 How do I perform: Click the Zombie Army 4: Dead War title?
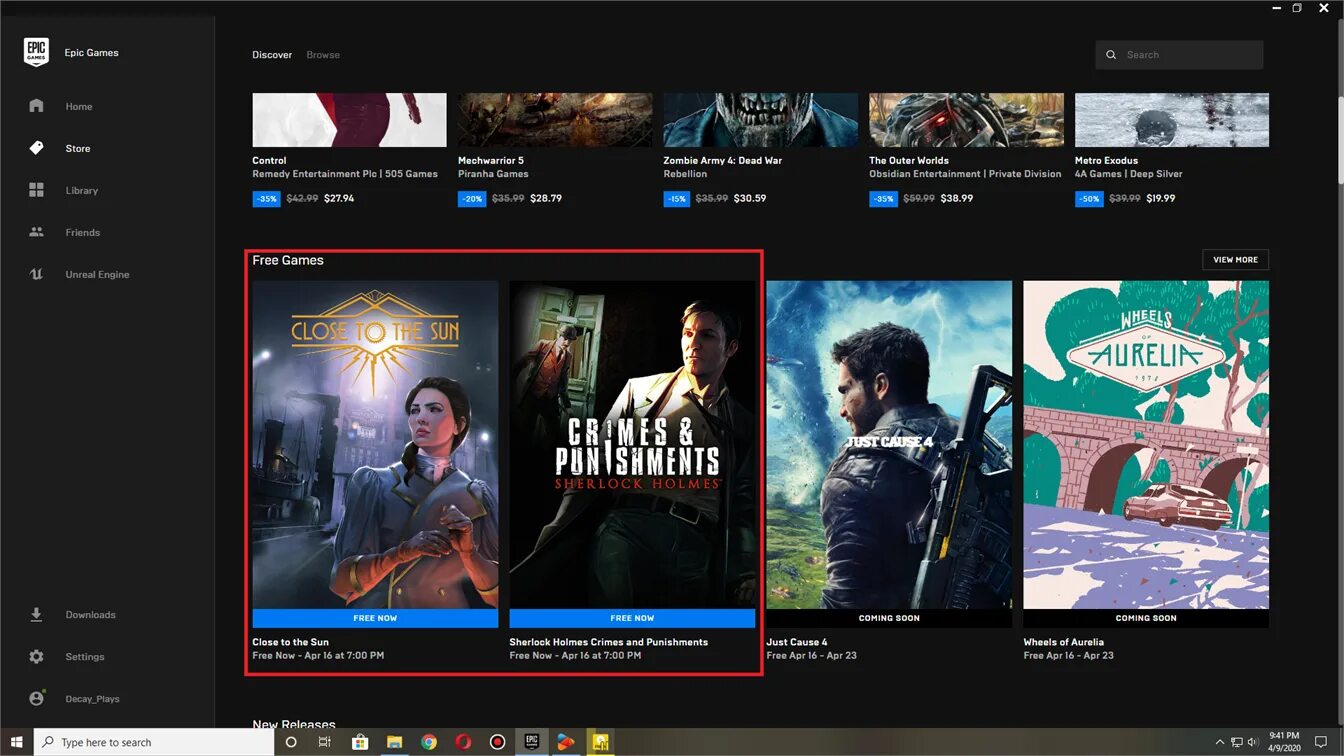click(723, 160)
